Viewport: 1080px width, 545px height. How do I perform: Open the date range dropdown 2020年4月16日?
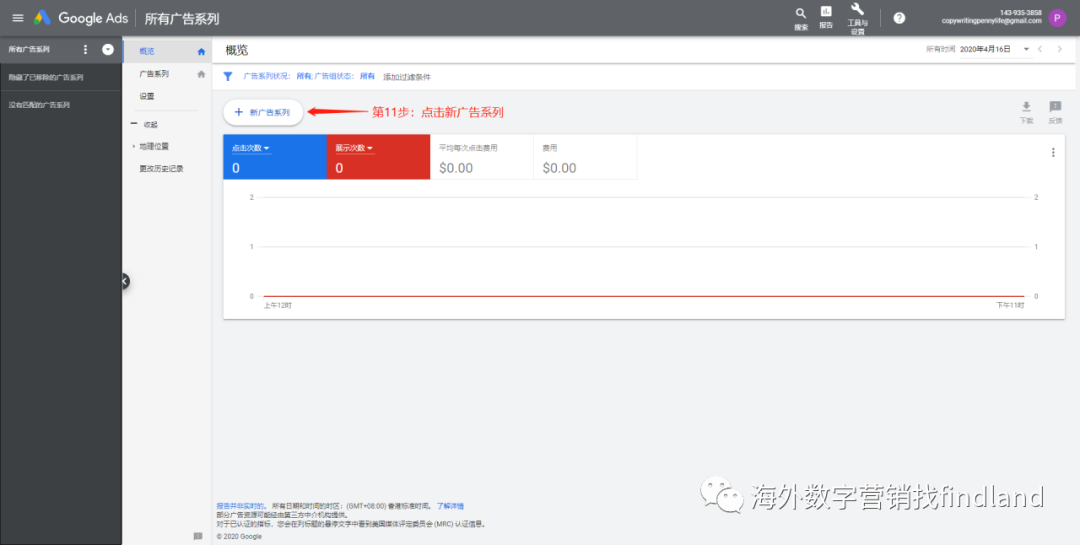[995, 50]
